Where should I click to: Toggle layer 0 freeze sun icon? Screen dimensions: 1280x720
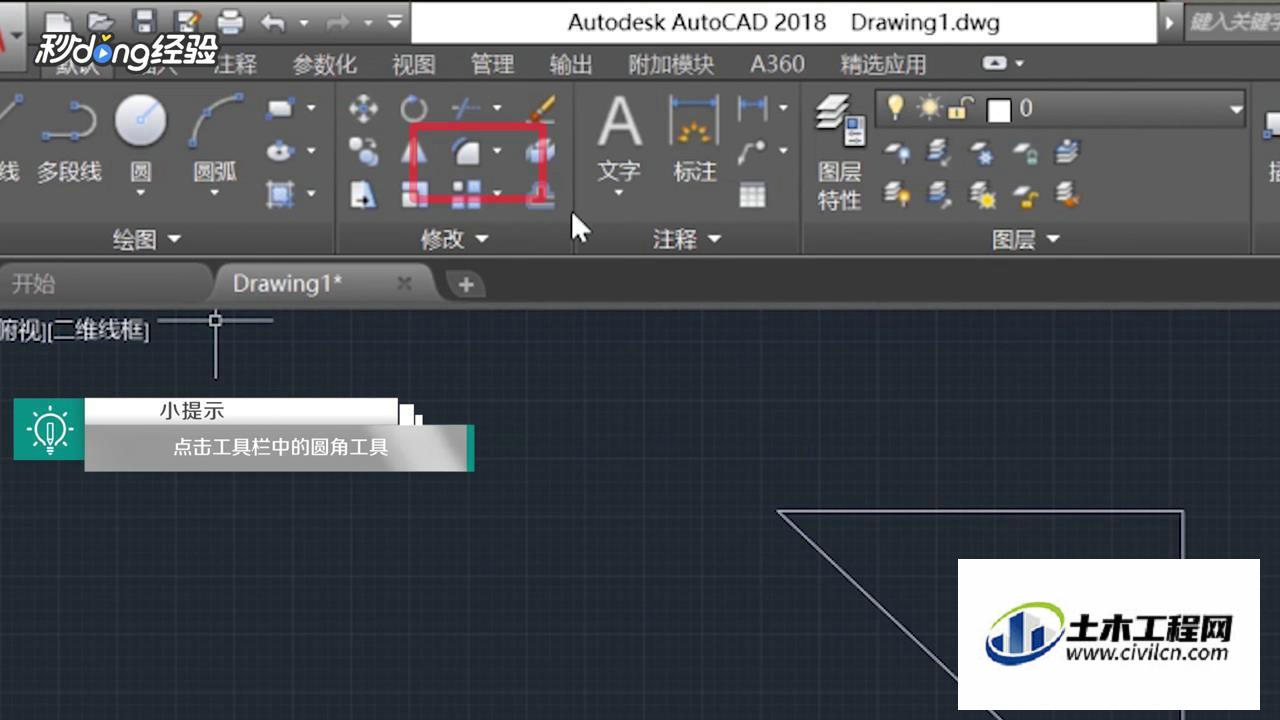pyautogui.click(x=931, y=107)
